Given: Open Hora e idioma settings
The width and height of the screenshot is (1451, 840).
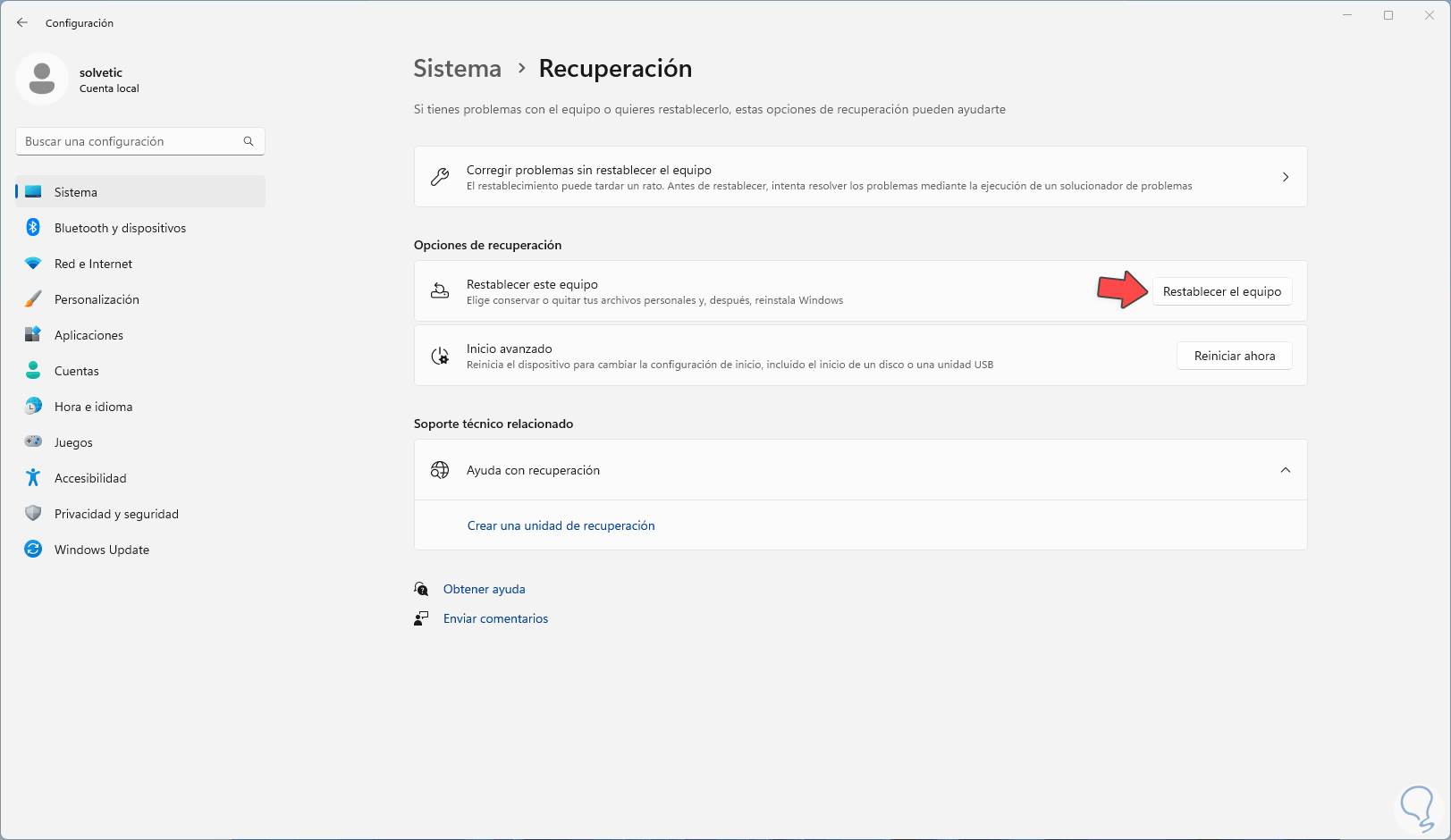Looking at the screenshot, I should pyautogui.click(x=93, y=407).
